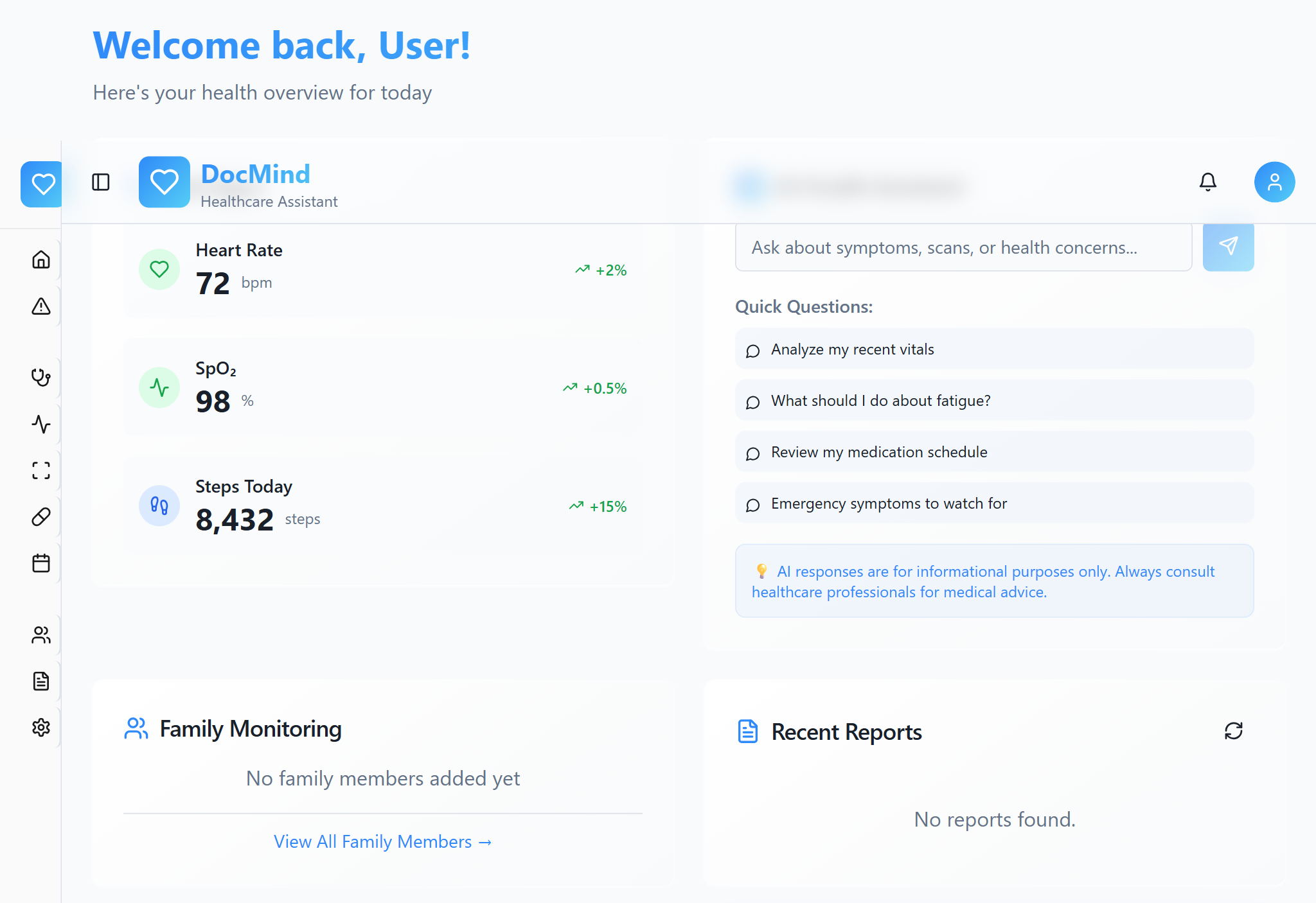Open the user profile avatar menu

click(1274, 182)
